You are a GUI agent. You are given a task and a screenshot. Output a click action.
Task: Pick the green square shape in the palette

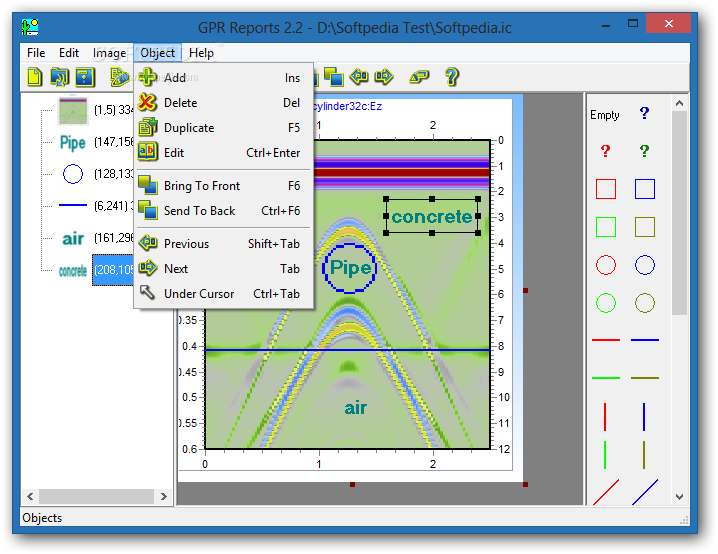click(605, 227)
